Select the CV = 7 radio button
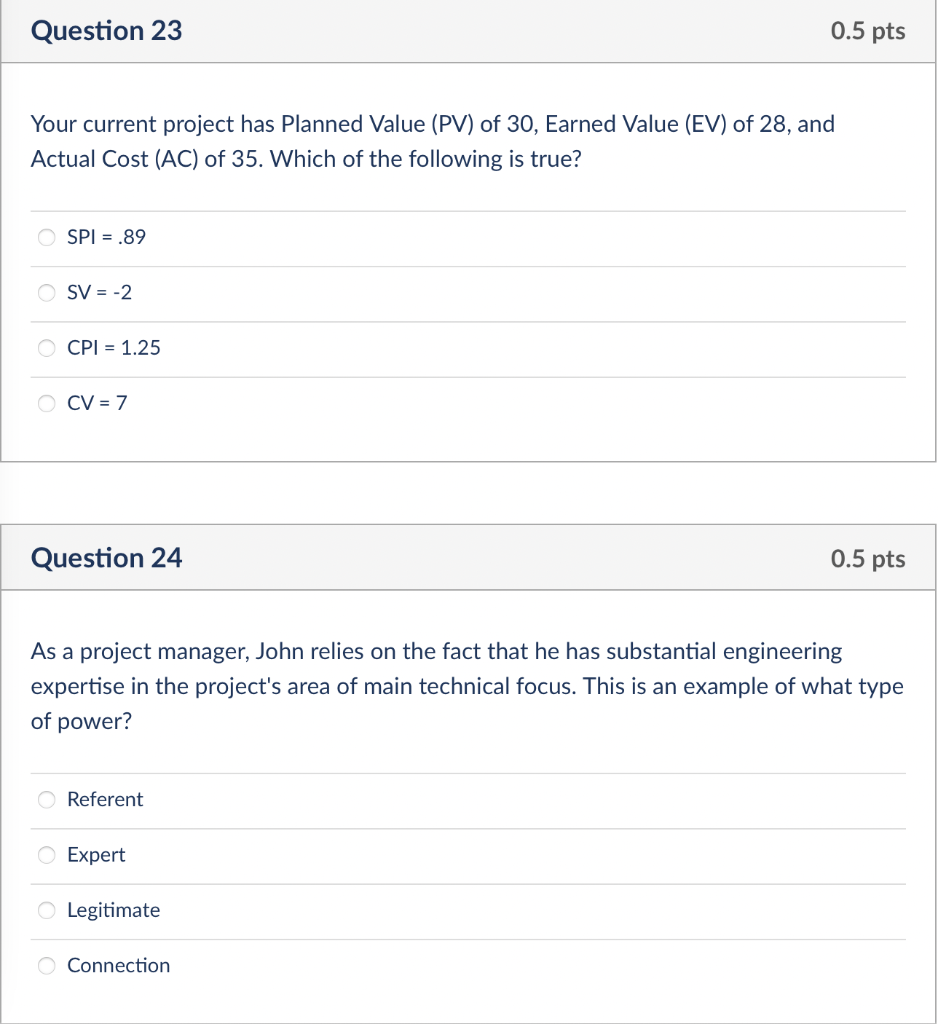Screen dimensions: 938x1024 pyautogui.click(x=46, y=403)
